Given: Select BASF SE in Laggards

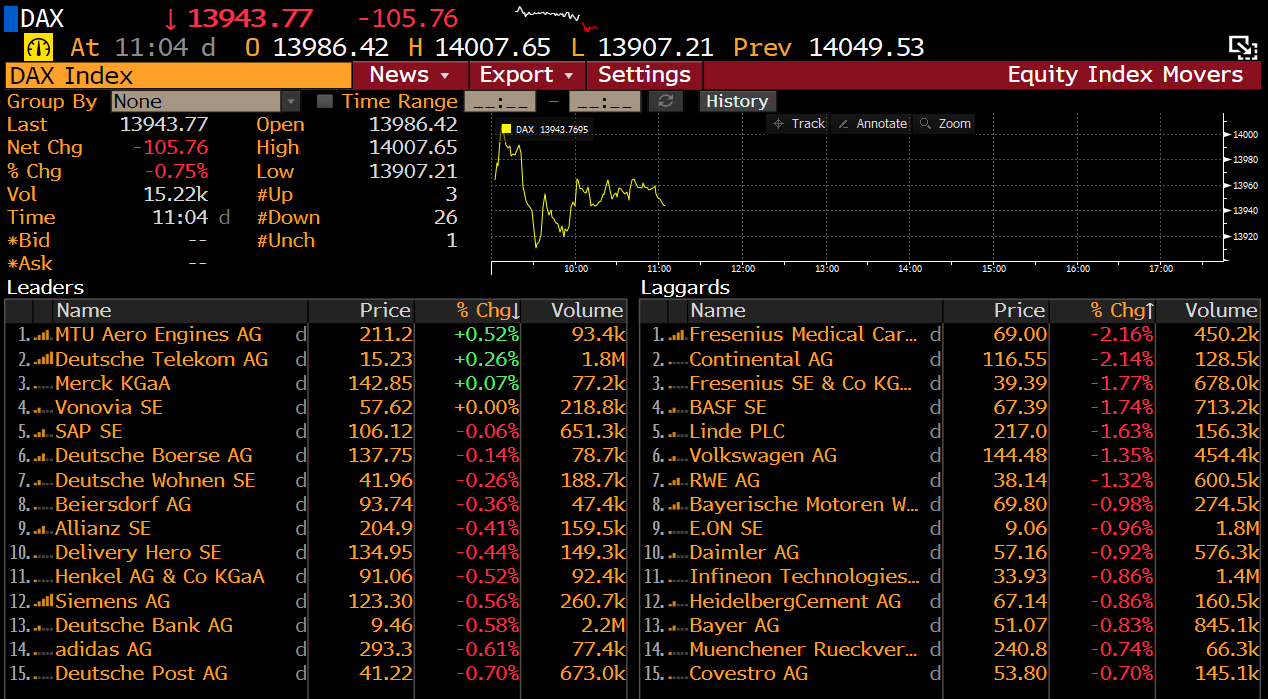Looking at the screenshot, I should click(950, 408).
